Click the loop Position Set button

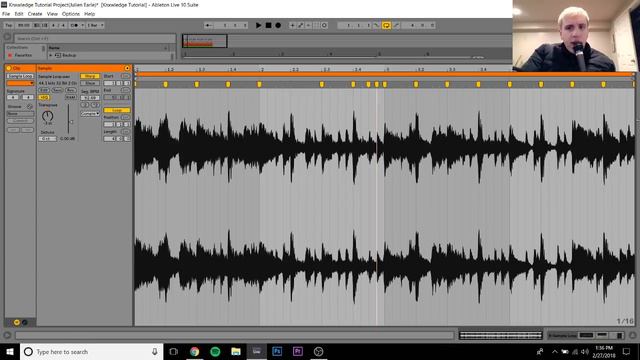pyautogui.click(x=125, y=118)
